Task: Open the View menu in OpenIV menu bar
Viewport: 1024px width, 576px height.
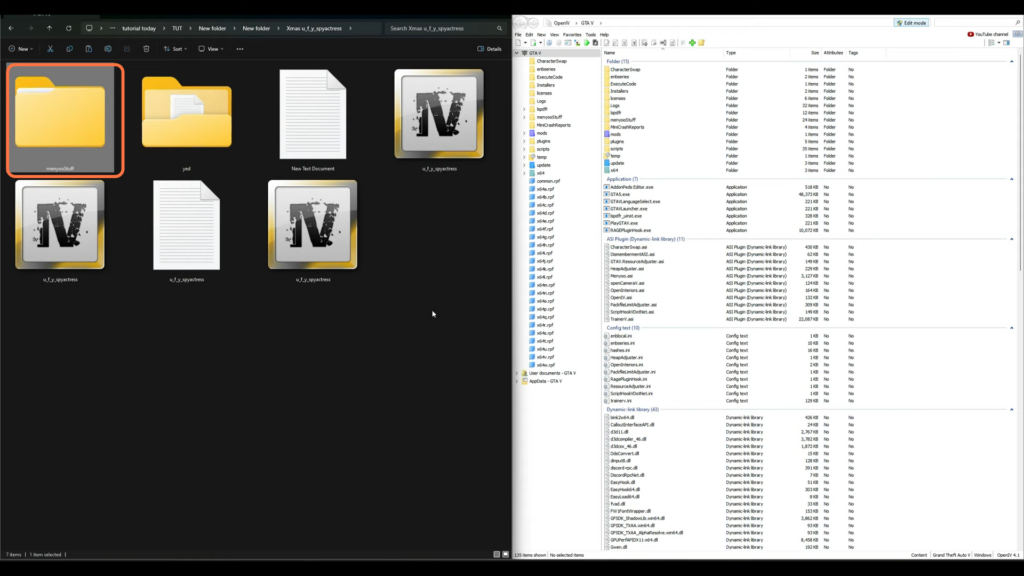Action: (554, 35)
